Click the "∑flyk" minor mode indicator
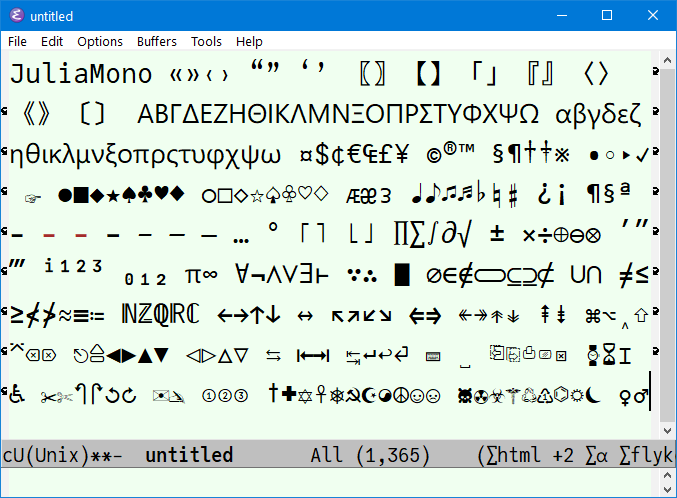 (x=646, y=456)
